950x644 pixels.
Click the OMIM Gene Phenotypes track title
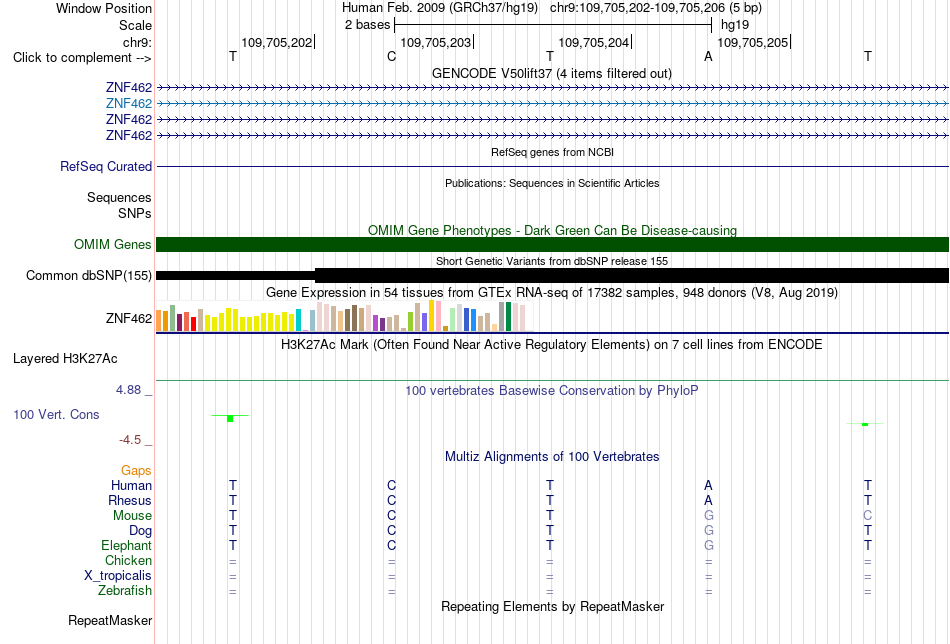tap(552, 231)
